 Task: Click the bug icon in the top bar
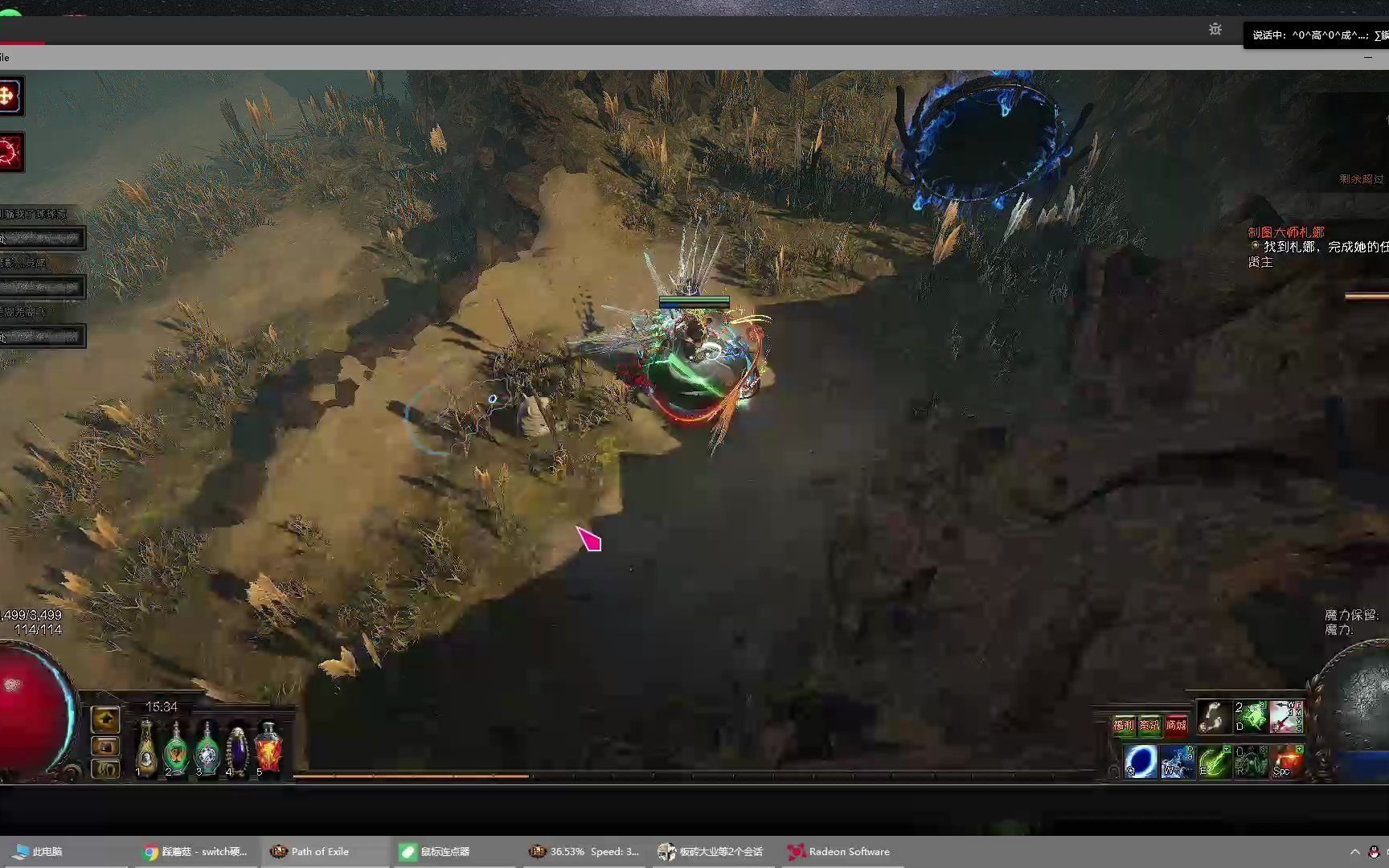tap(1215, 29)
